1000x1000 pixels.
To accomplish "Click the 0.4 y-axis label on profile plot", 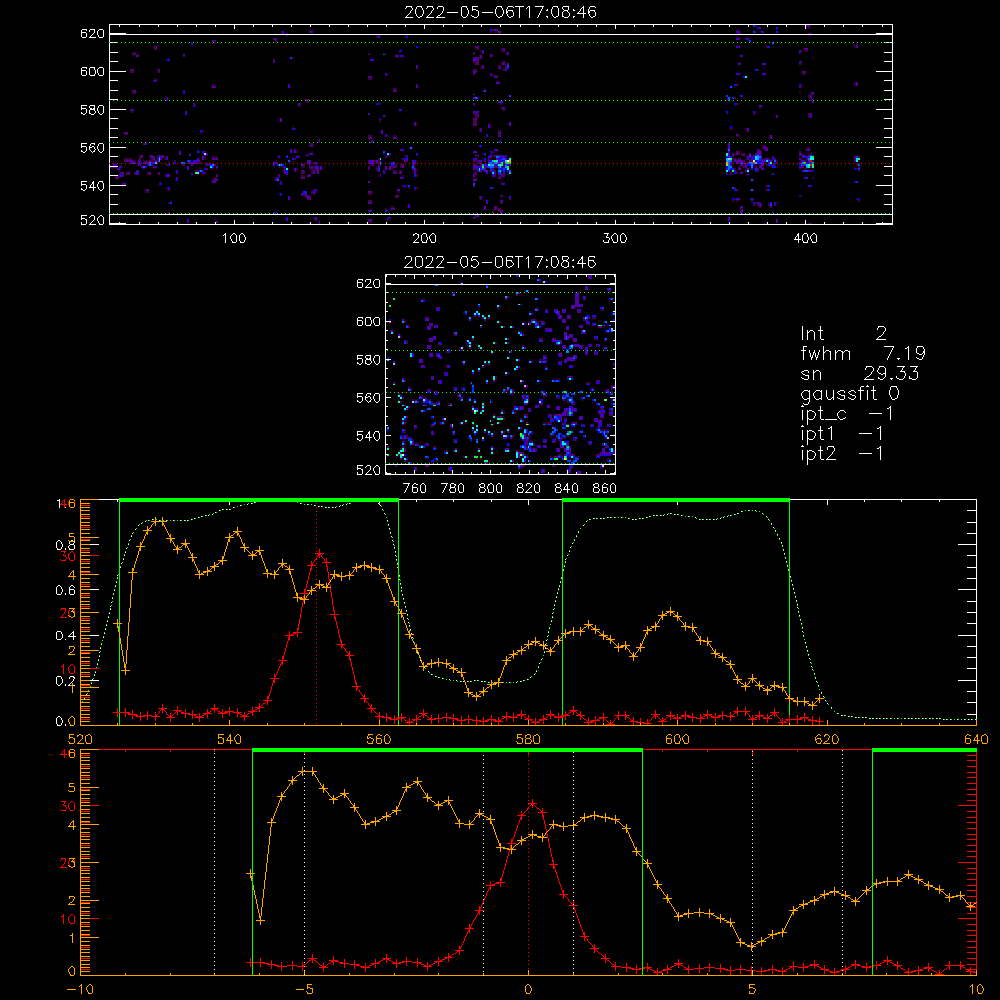I will click(x=66, y=636).
